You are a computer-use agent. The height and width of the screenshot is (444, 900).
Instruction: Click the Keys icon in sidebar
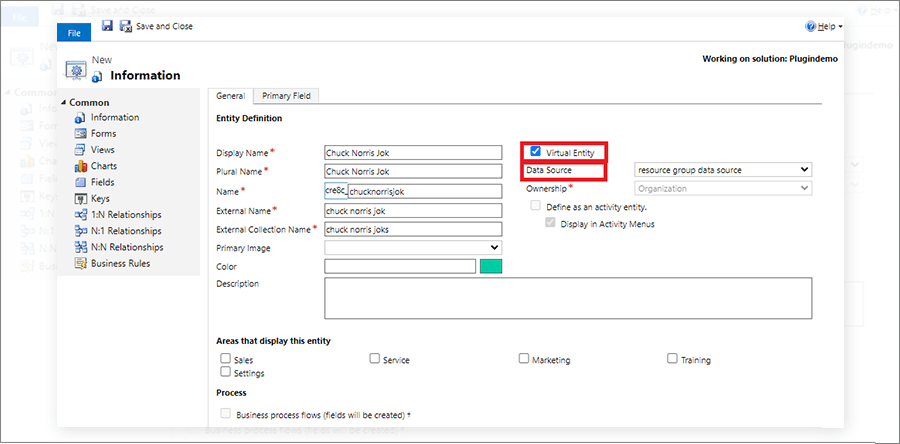point(81,199)
